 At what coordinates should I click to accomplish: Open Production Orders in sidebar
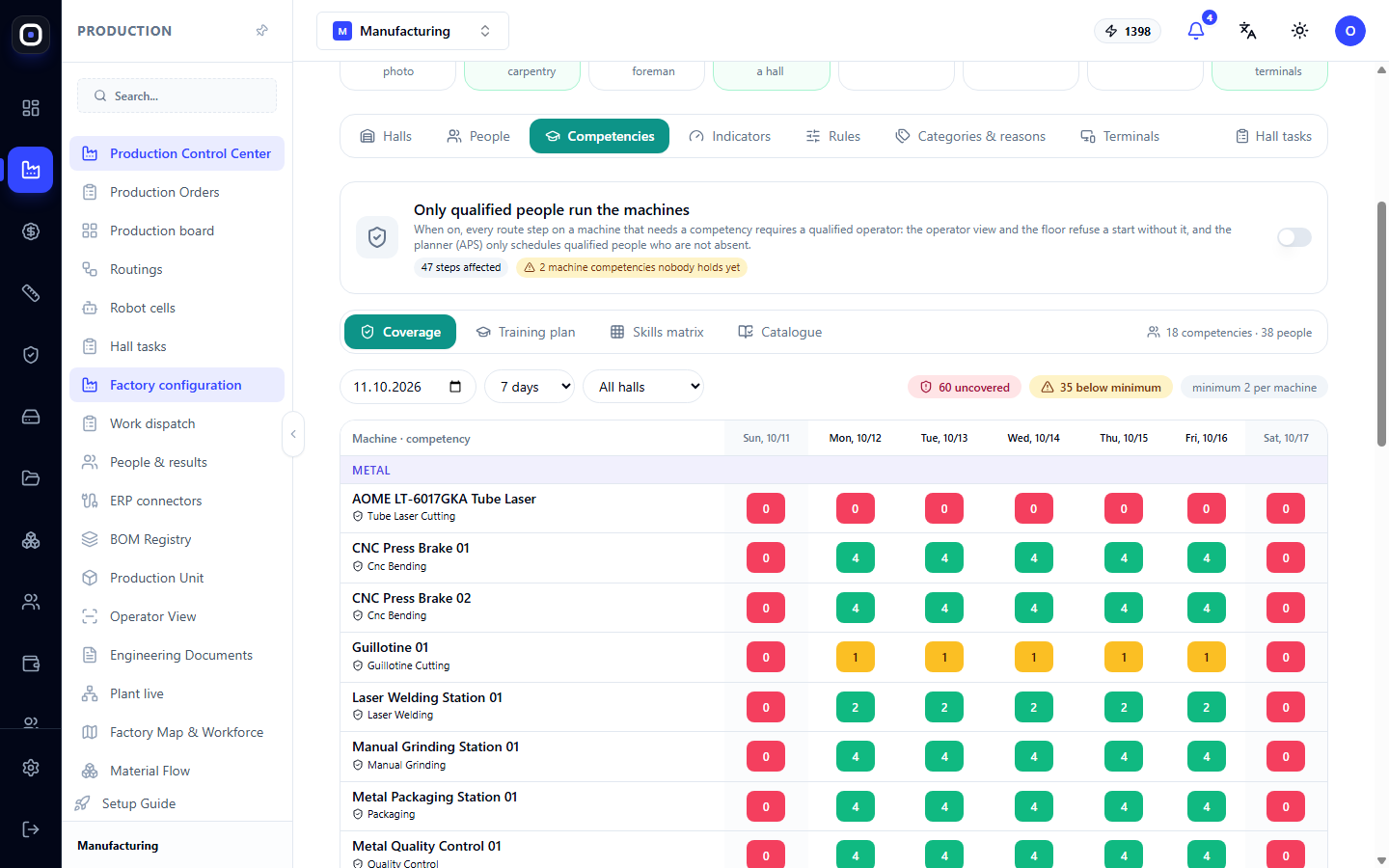[x=177, y=192]
